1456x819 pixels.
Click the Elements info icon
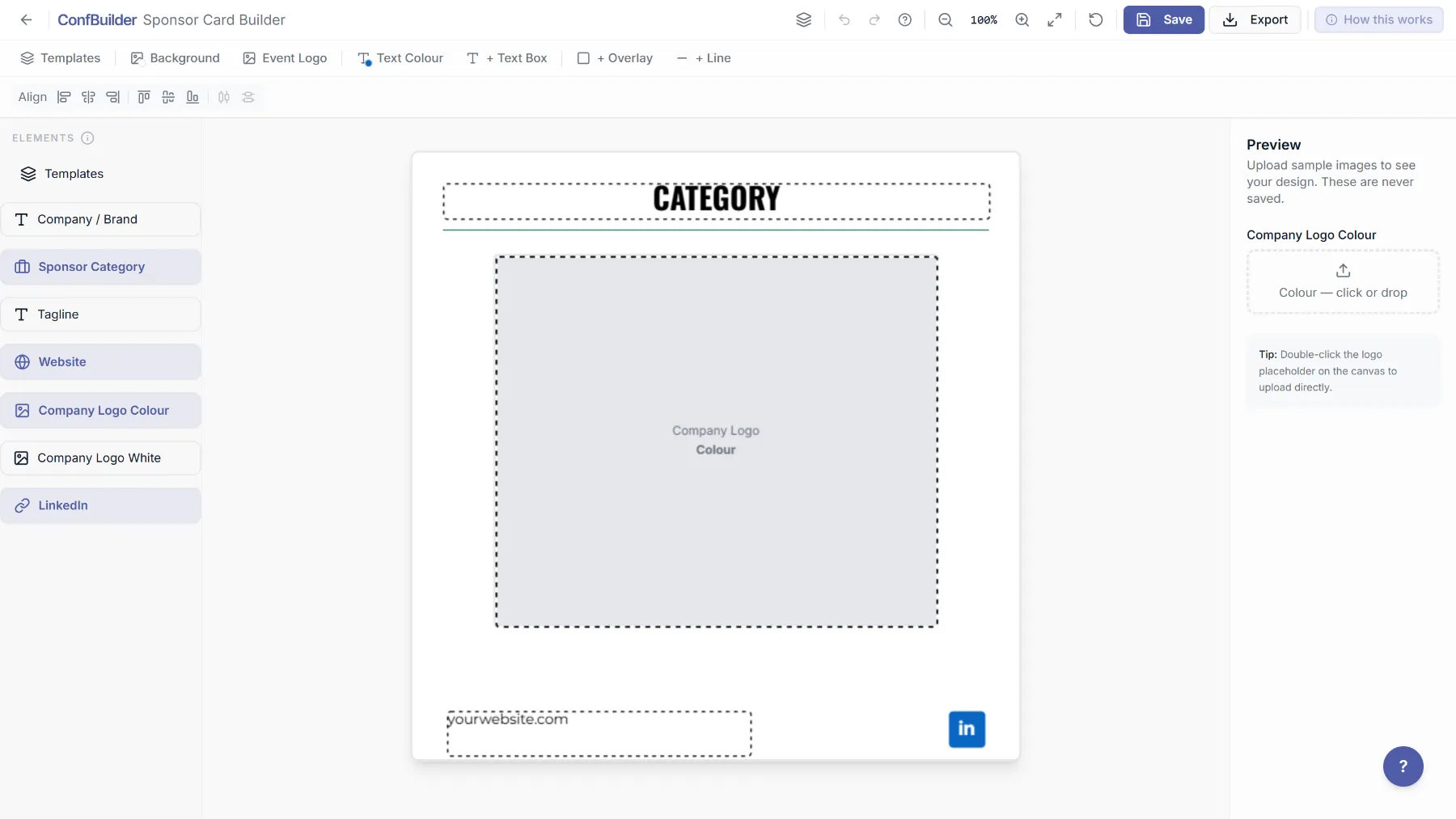(87, 138)
